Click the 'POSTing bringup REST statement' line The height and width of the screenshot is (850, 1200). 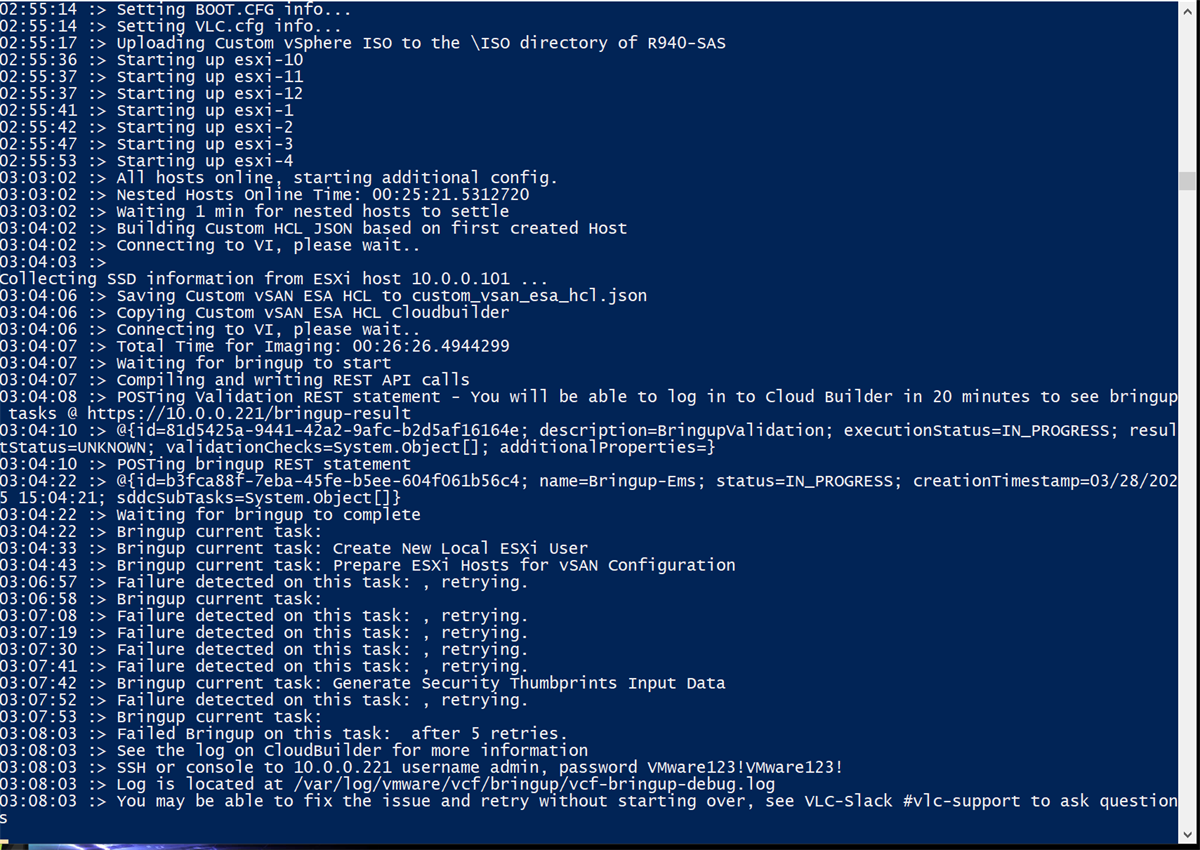point(205,464)
